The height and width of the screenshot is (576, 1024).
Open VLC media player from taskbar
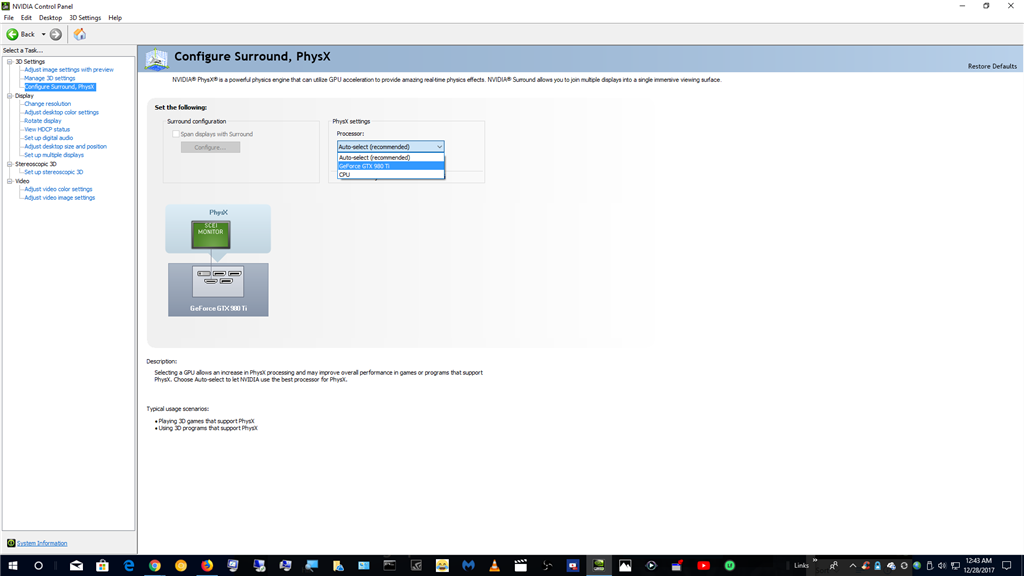(x=494, y=566)
